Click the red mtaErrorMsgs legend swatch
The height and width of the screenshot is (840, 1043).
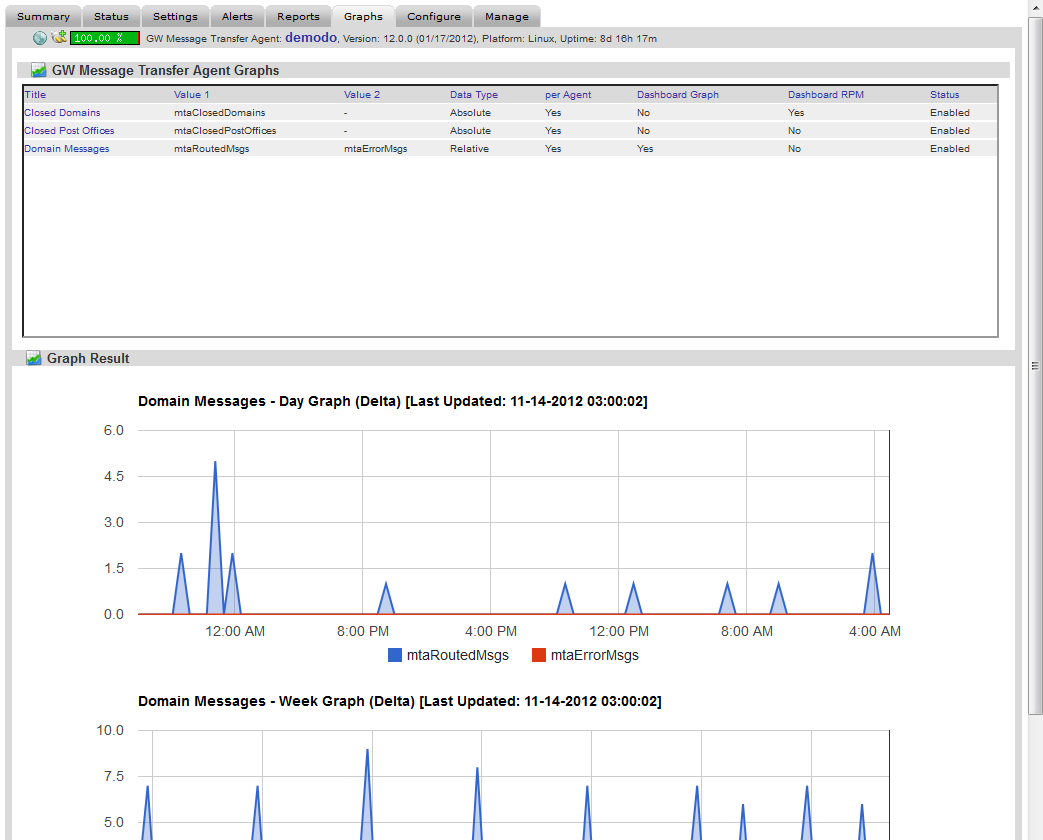pos(538,655)
